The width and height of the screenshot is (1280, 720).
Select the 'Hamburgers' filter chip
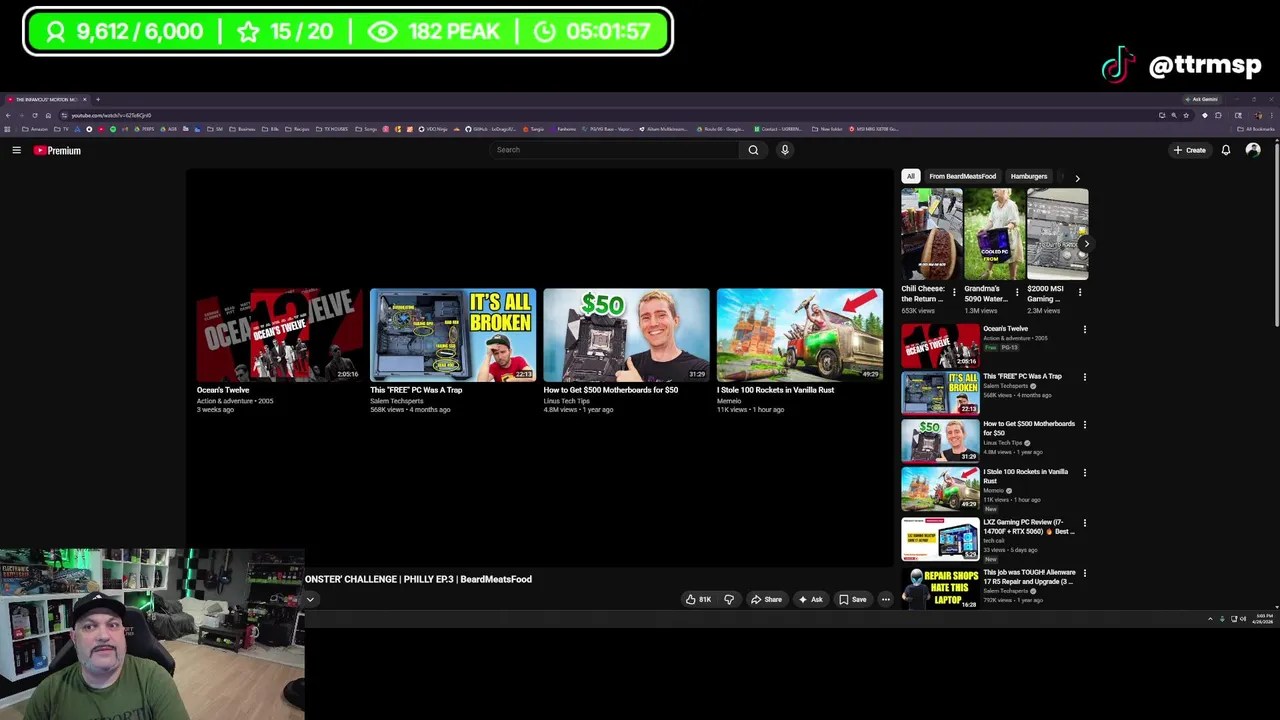1029,176
